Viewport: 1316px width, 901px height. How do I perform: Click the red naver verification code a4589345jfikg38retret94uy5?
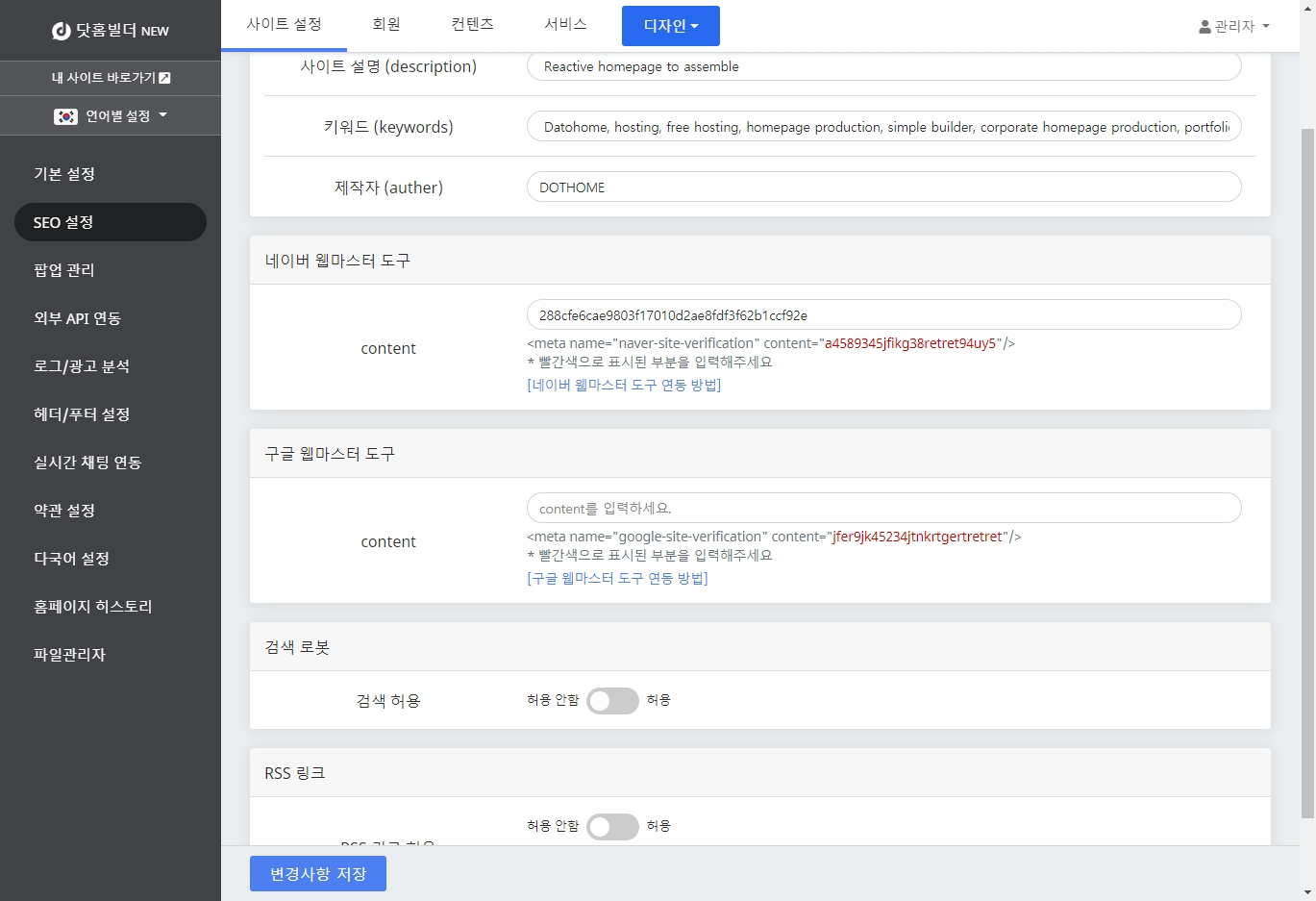pos(910,343)
